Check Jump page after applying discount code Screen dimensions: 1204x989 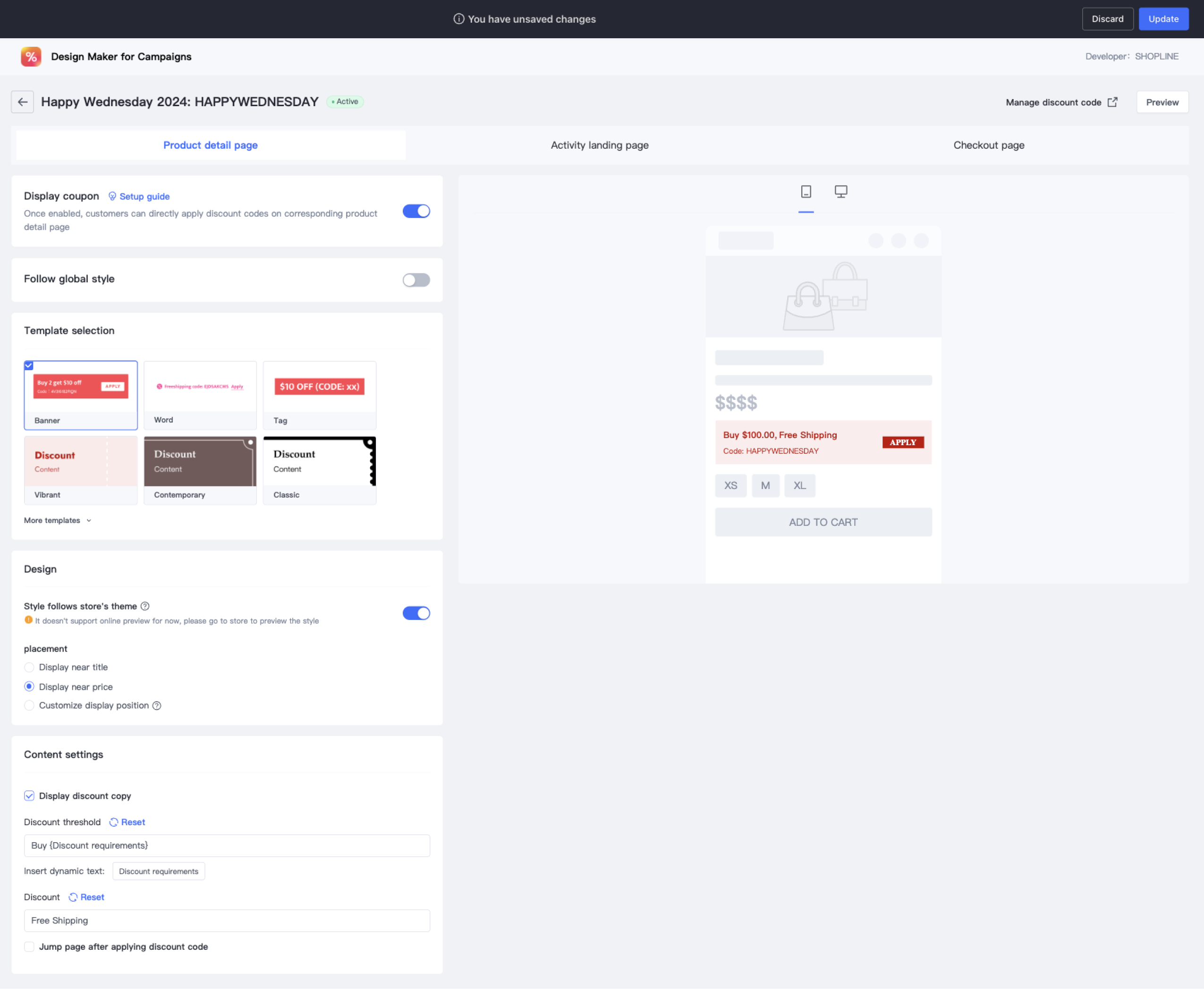click(29, 947)
